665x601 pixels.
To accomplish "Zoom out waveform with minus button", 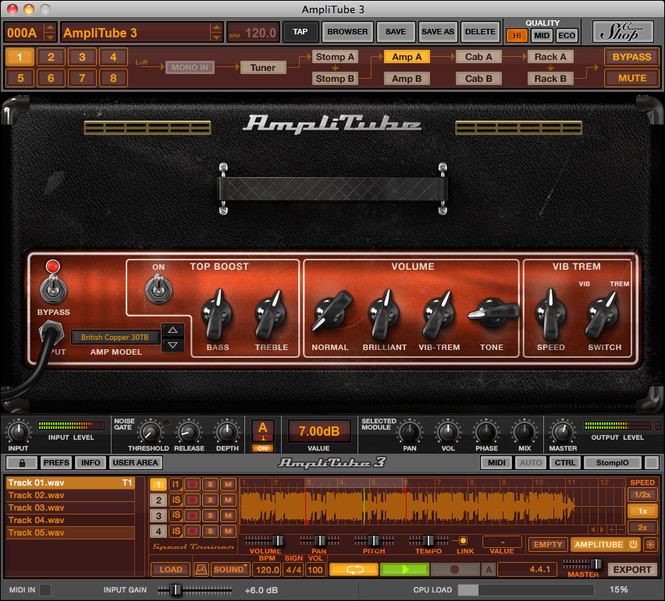I will [621, 529].
